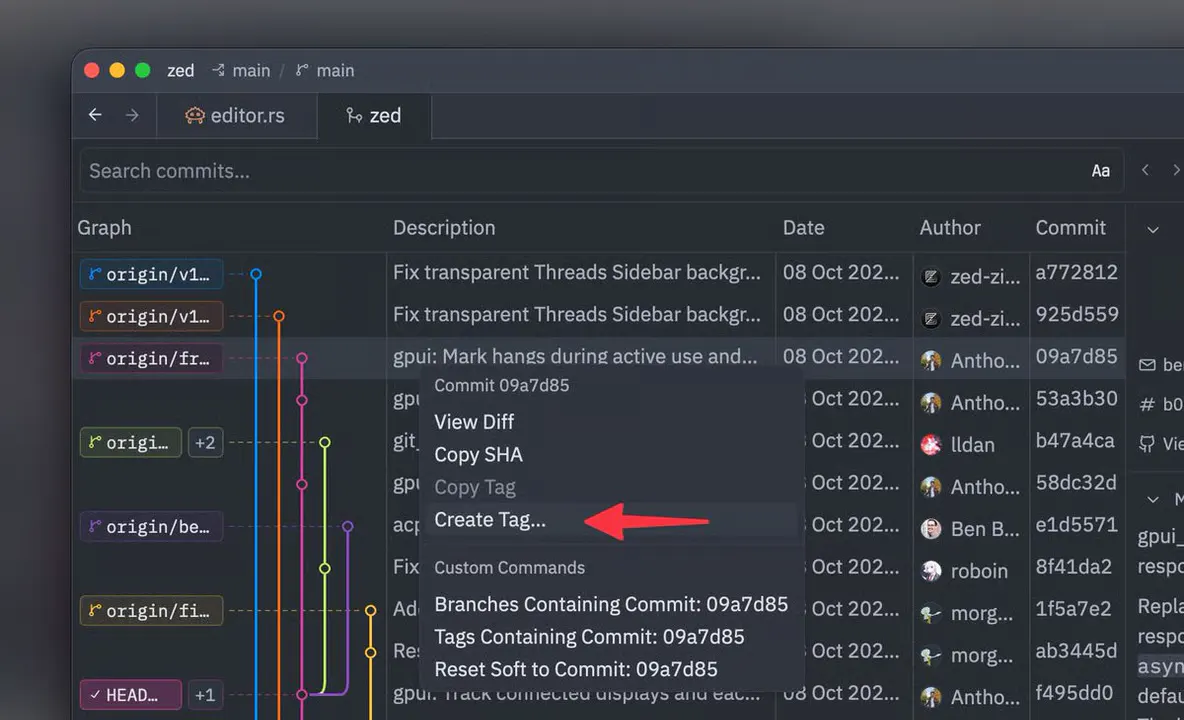1184x720 pixels.
Task: Click the Date column header
Action: pos(803,228)
